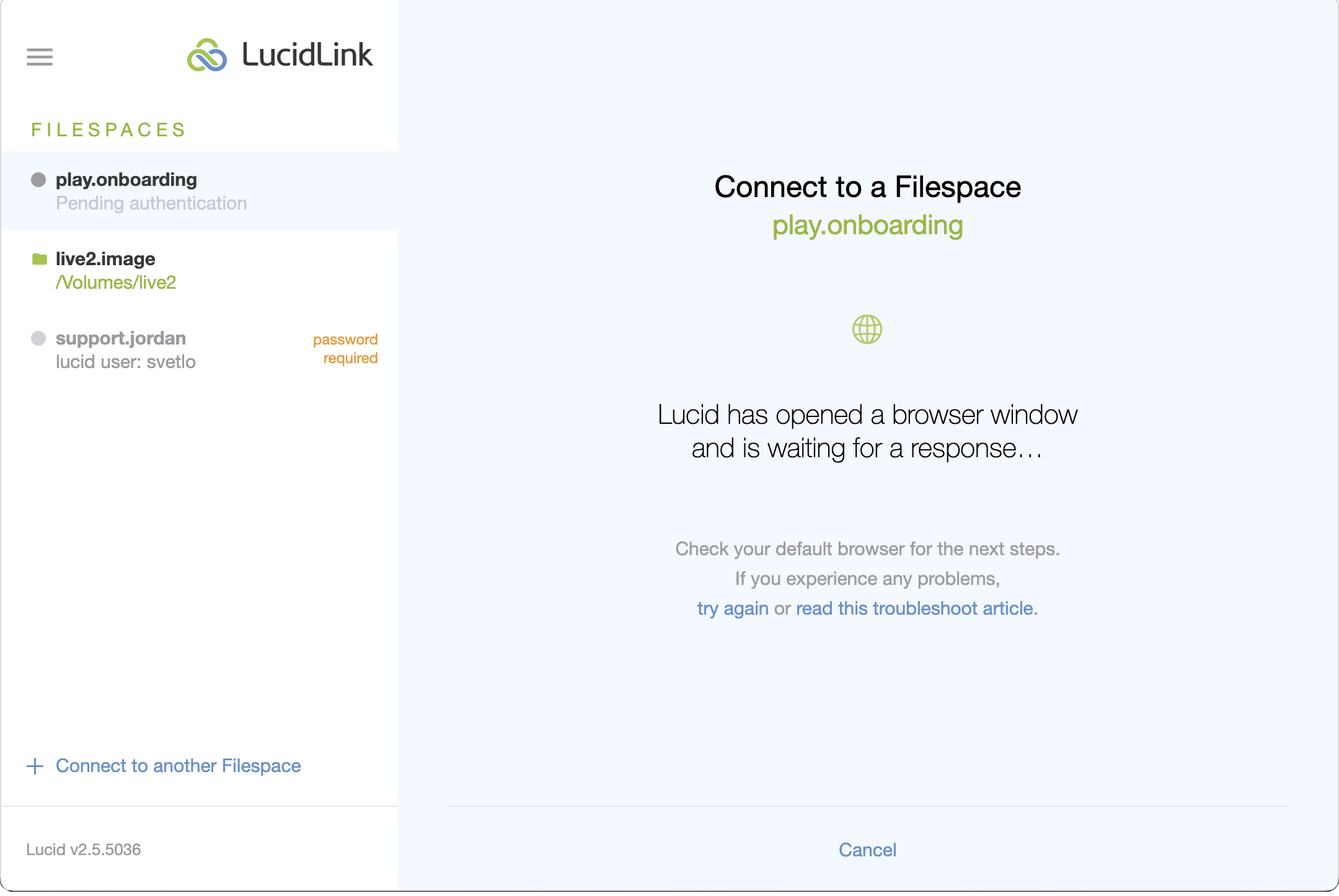
Task: Select the play.onboarding filespace entry
Action: coord(200,191)
